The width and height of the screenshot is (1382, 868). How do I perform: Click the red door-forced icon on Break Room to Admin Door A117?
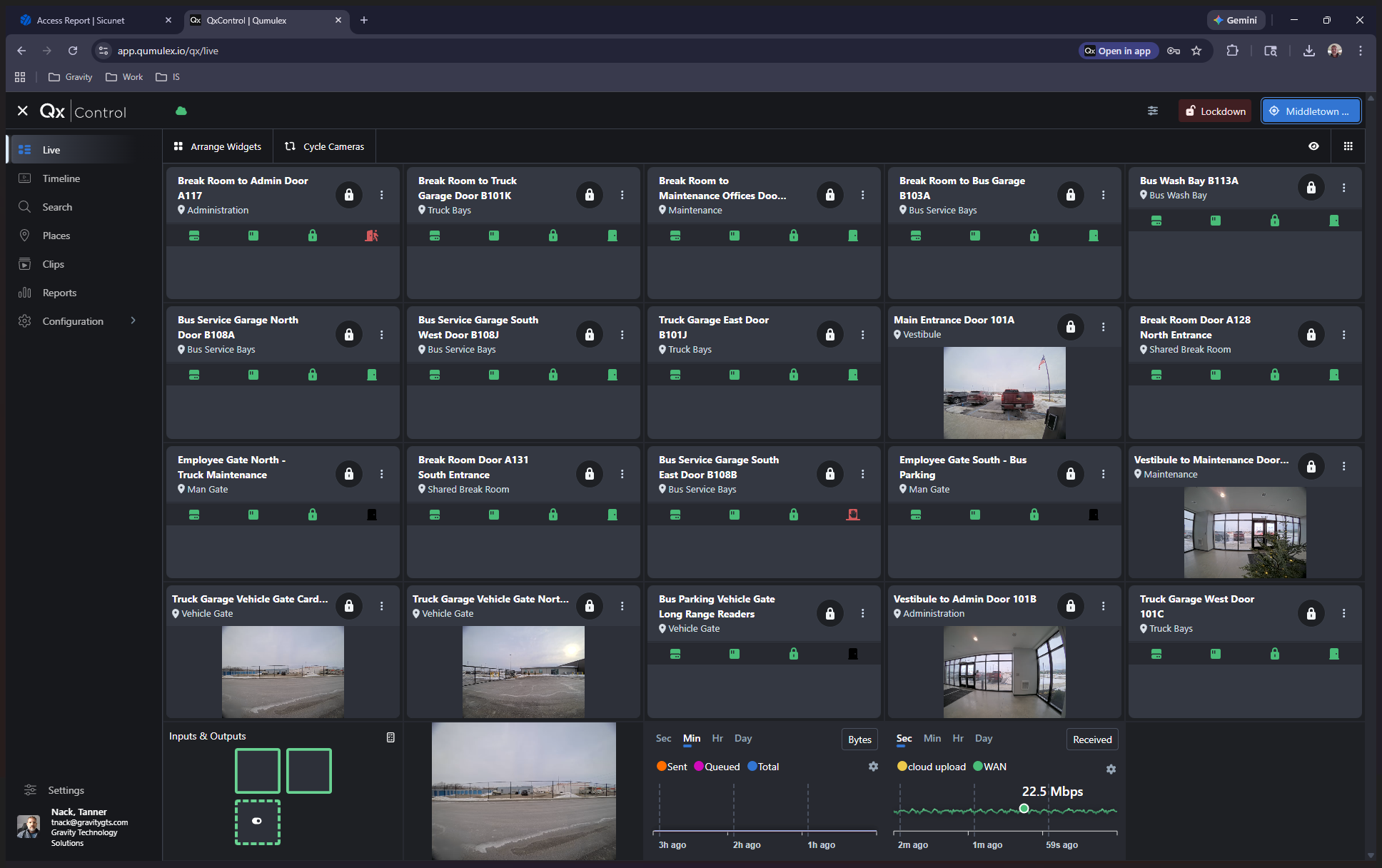pyautogui.click(x=371, y=236)
